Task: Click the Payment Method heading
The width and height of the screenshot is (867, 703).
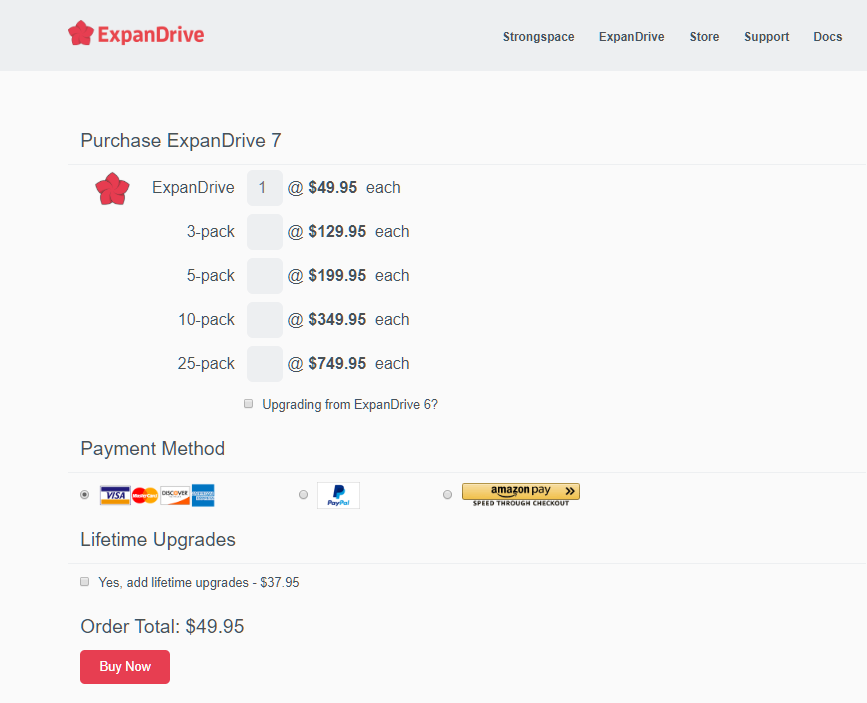Action: coord(153,449)
